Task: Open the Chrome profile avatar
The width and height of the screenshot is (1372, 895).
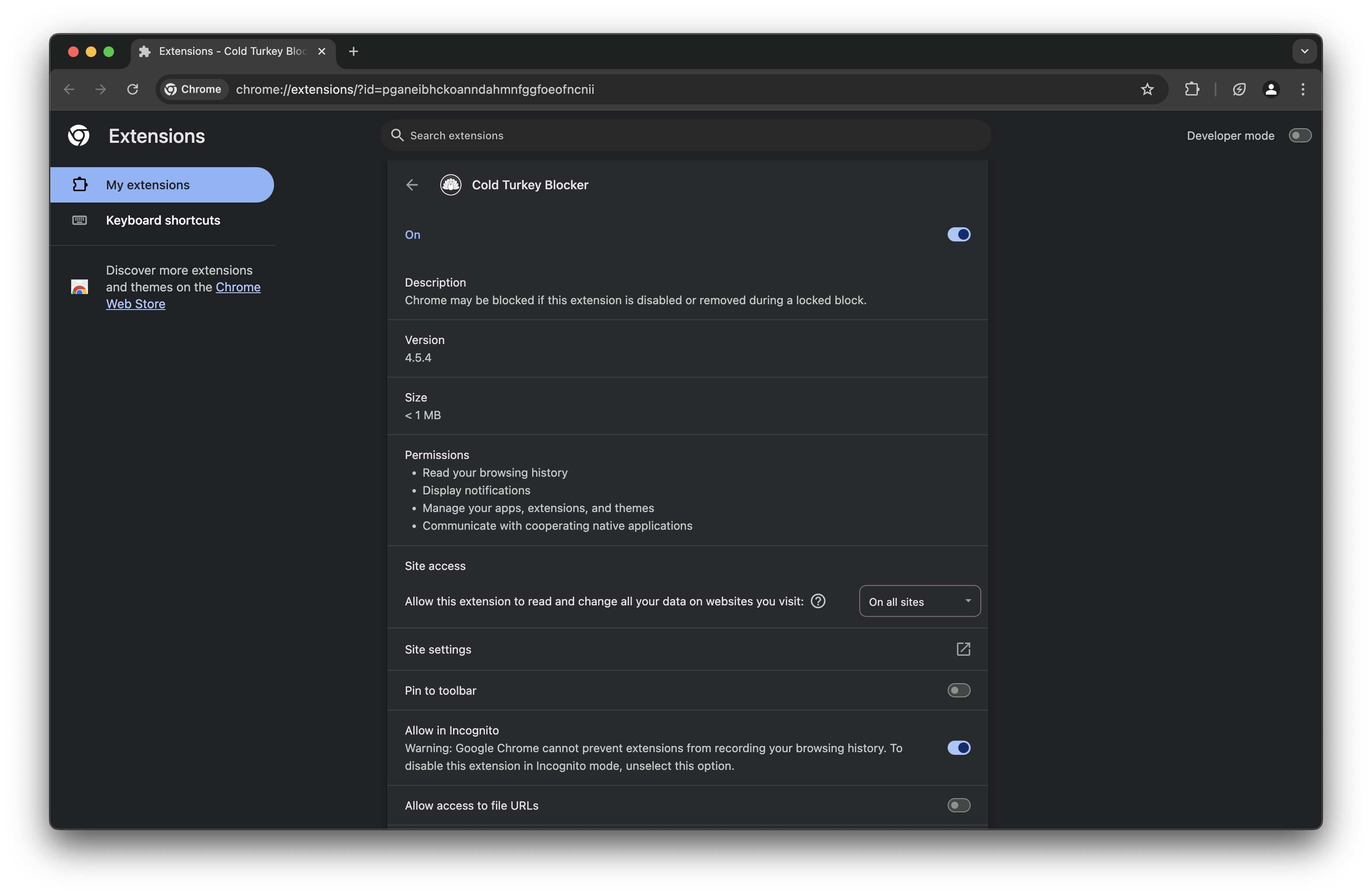Action: [x=1270, y=89]
